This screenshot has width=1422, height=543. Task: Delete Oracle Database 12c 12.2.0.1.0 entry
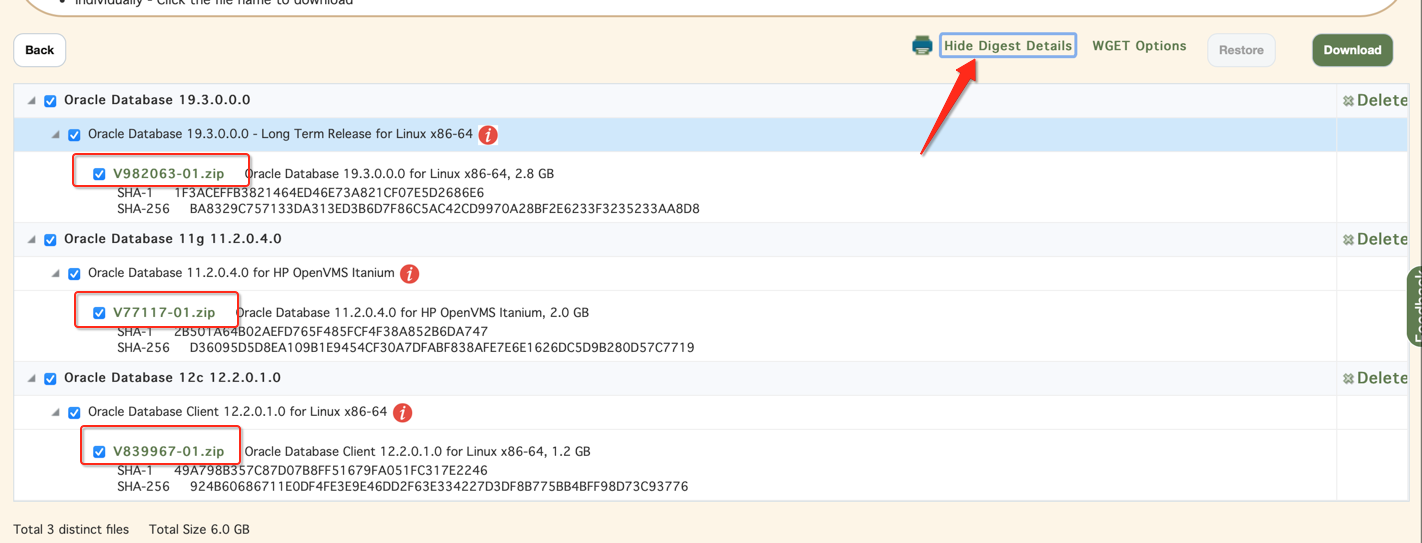click(x=1375, y=378)
